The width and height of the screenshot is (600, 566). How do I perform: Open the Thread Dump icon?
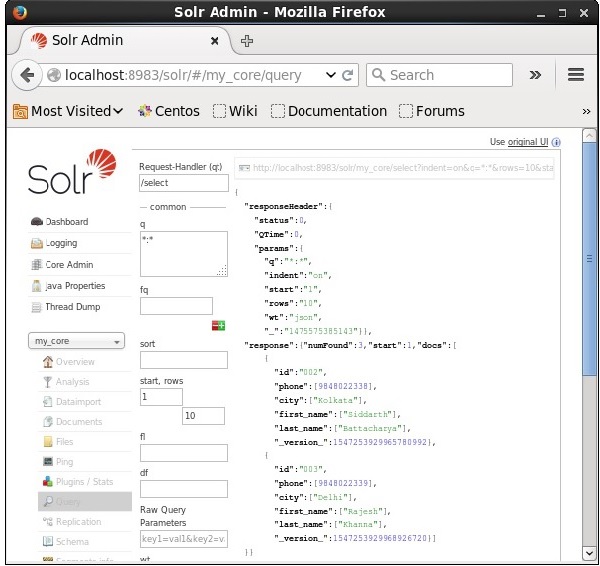37,307
